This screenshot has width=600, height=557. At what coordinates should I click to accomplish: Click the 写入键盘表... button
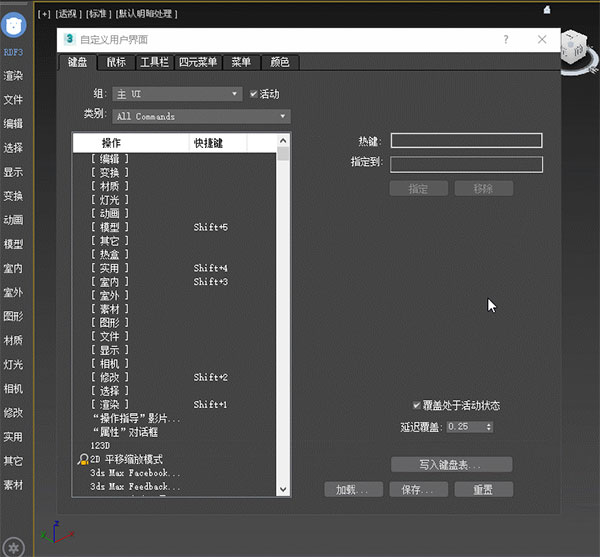pos(451,465)
